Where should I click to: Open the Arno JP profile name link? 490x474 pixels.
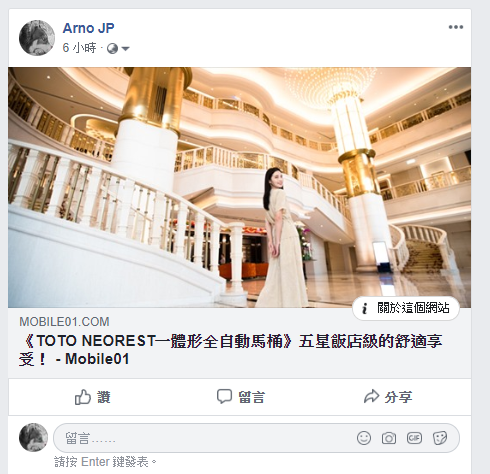(88, 28)
